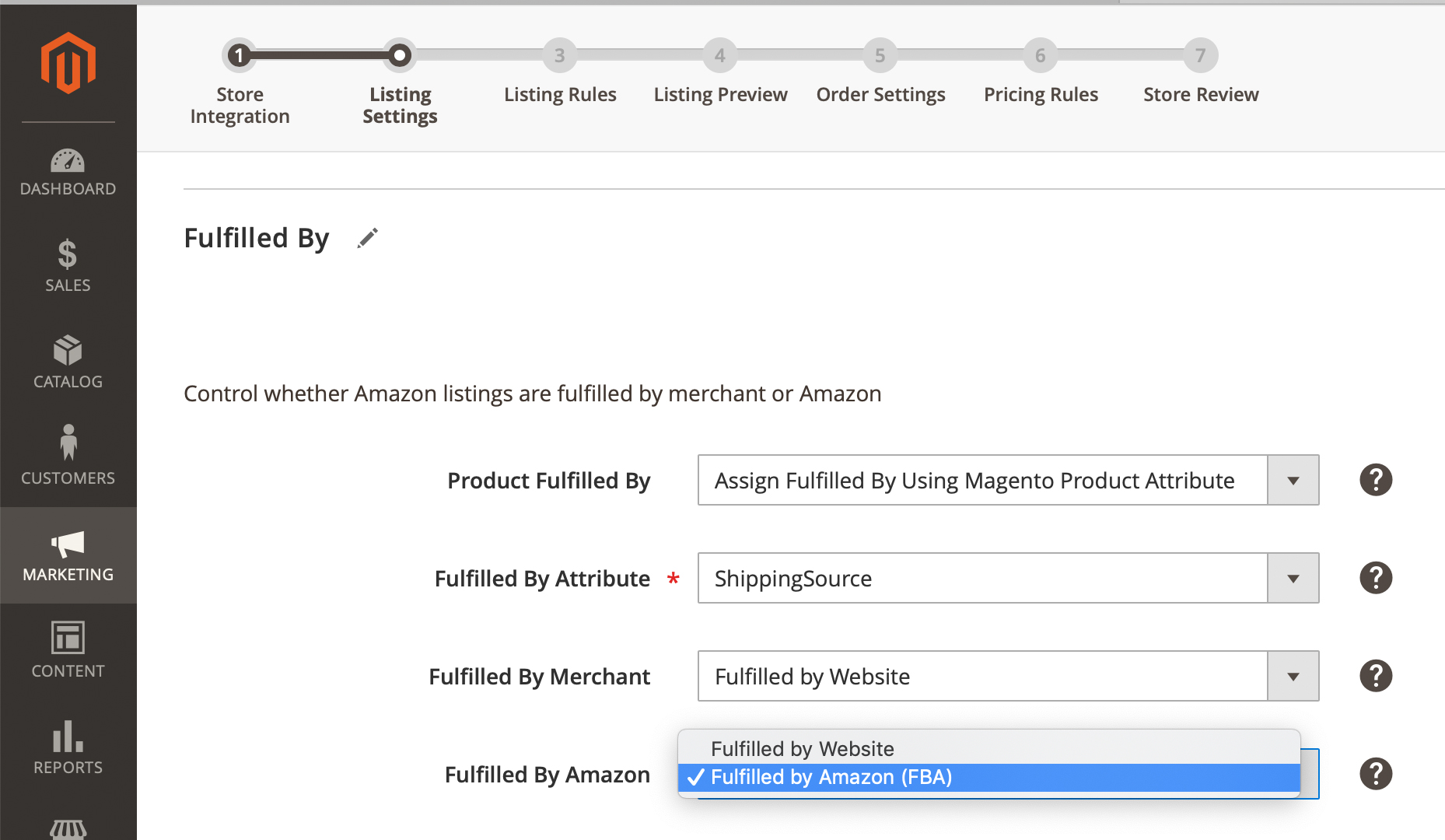This screenshot has height=840, width=1445.
Task: Show help for Fulfilled By Merchant
Action: coord(1376,676)
